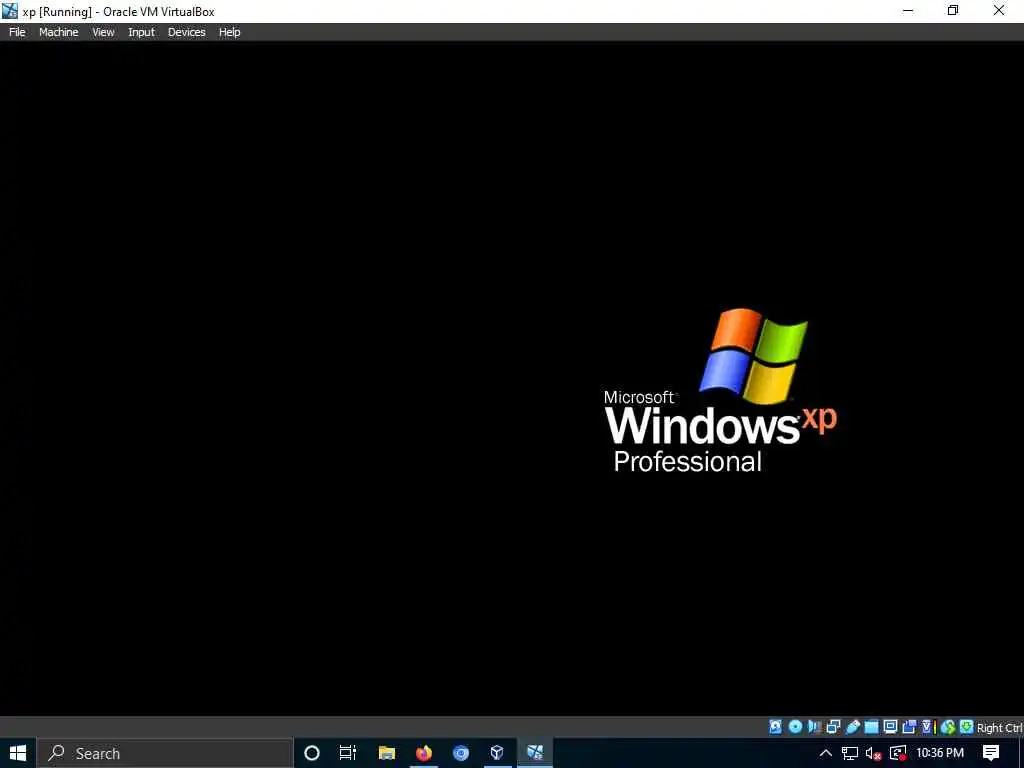Click the muted volume tray icon
This screenshot has width=1024, height=768.
tap(874, 753)
